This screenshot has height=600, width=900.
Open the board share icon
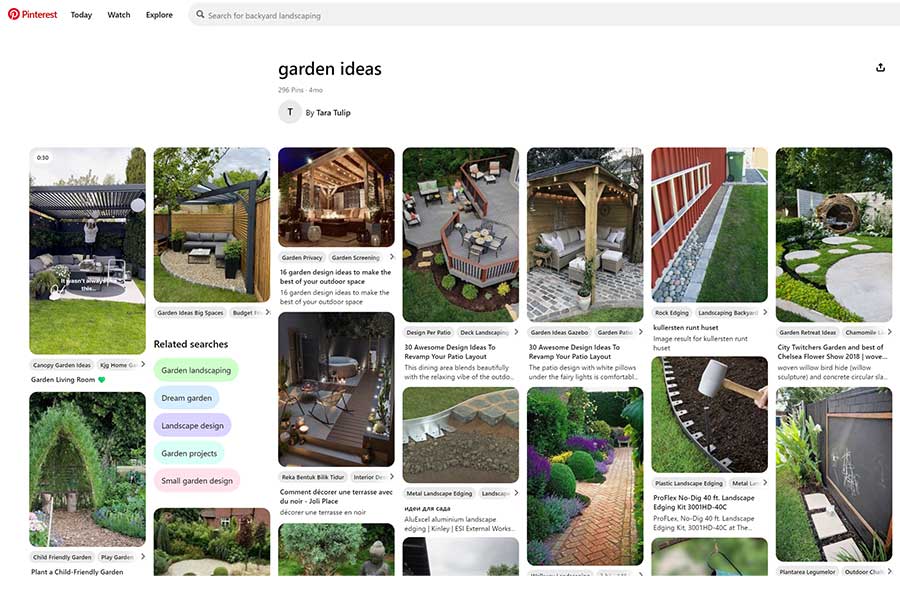tap(879, 66)
